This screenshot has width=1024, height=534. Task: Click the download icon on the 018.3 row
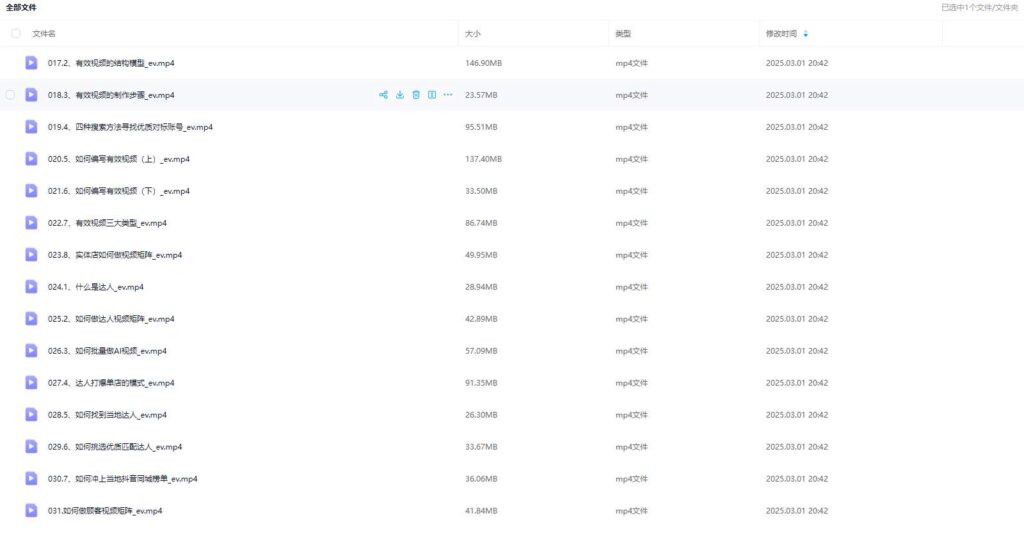[x=400, y=95]
